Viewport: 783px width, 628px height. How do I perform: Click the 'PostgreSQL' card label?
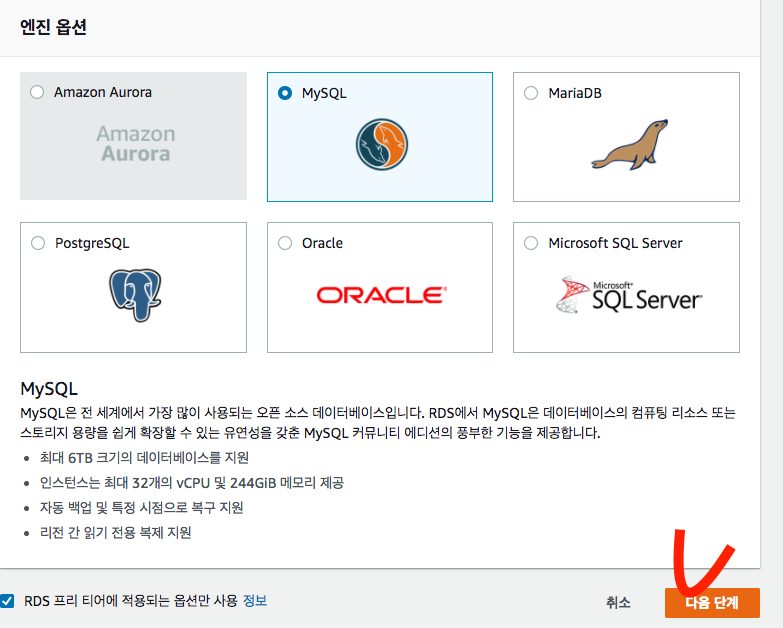click(92, 243)
